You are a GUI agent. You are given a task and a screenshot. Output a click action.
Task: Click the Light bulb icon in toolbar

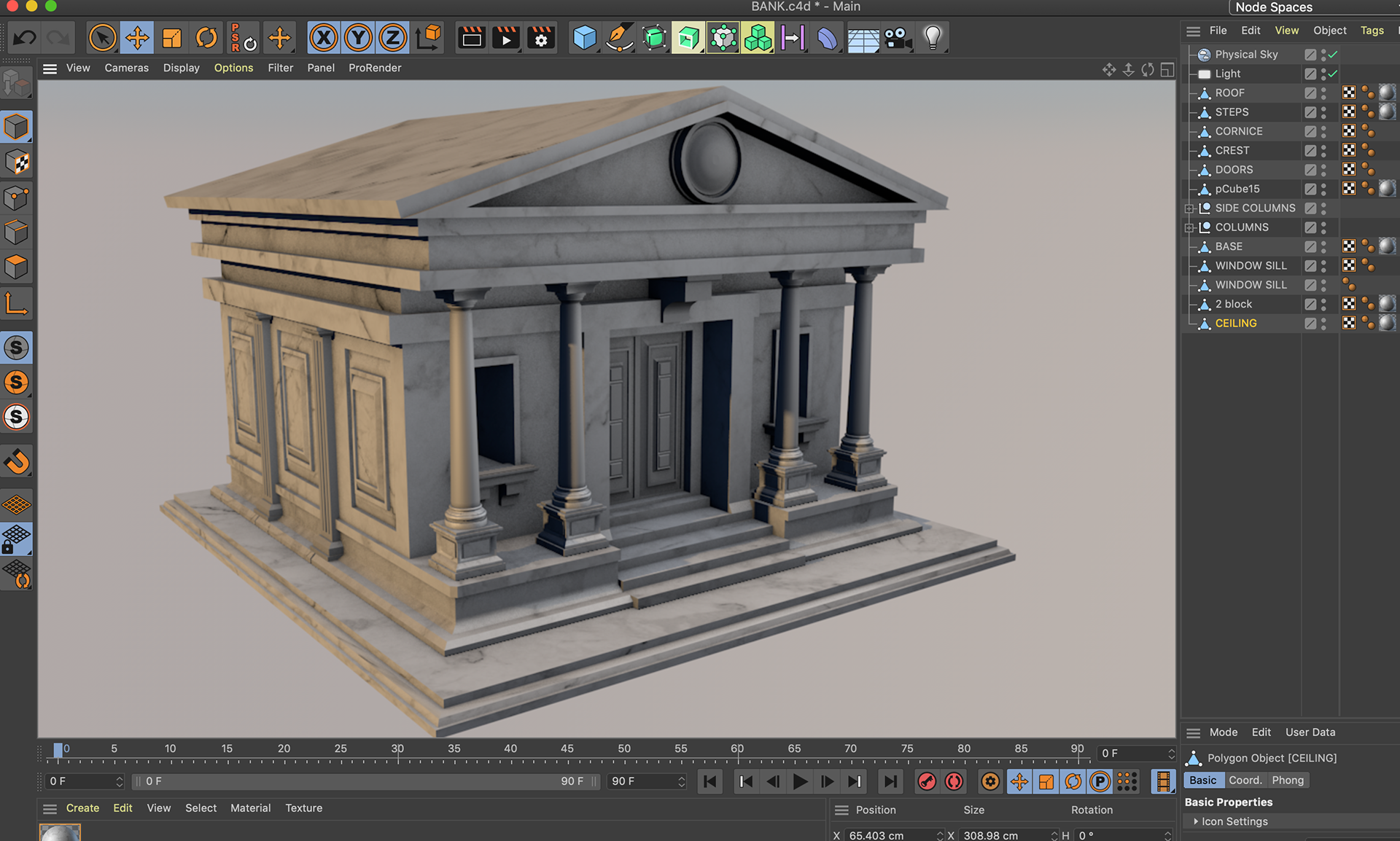pos(933,38)
